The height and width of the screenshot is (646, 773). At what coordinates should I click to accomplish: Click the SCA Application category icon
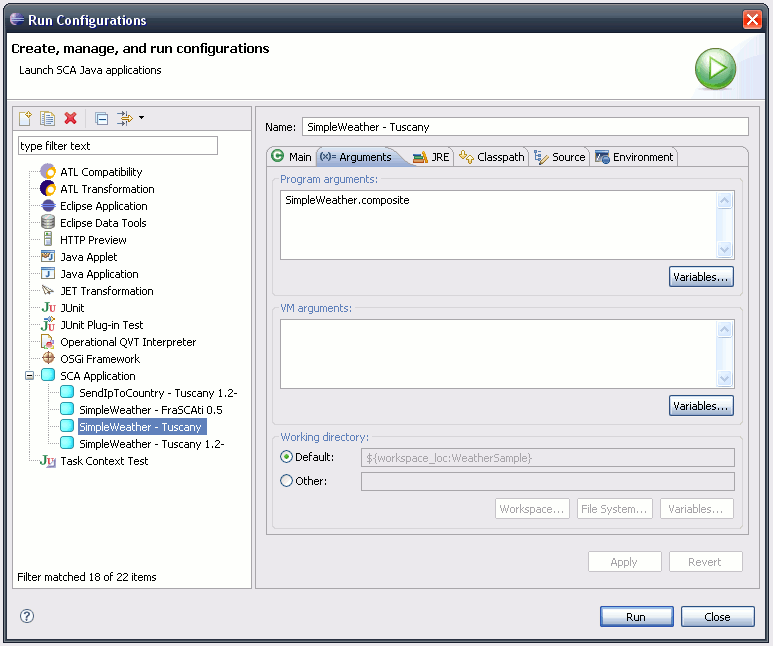(48, 375)
